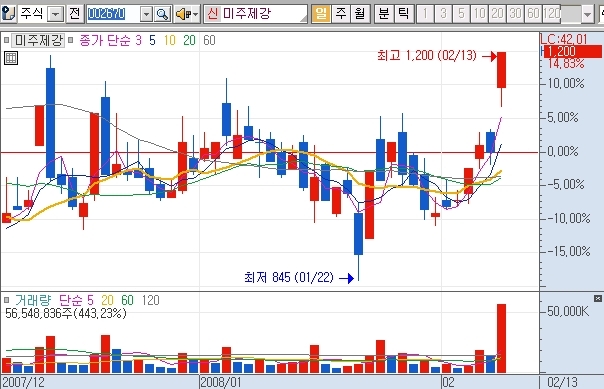Screen dimensions: 604x389
Task: Click the -15.00% axis label
Action: coord(569,252)
